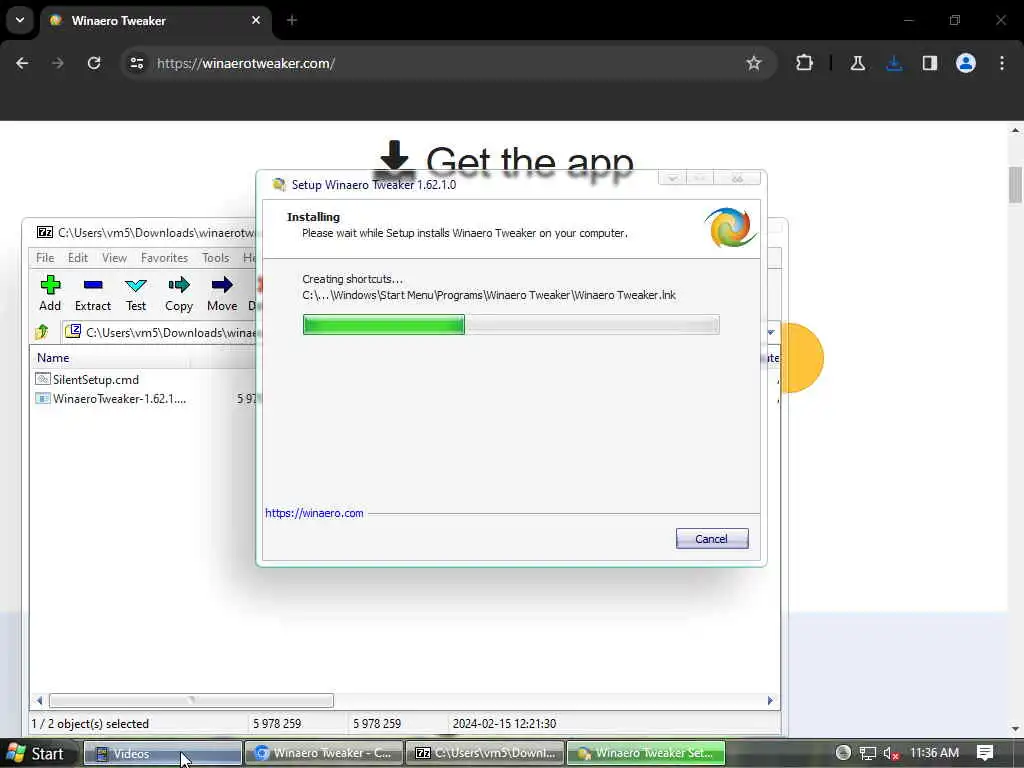Image resolution: width=1024 pixels, height=768 pixels.
Task: Click the 7-Zip horizontal scrollbar thumb
Action: [191, 701]
